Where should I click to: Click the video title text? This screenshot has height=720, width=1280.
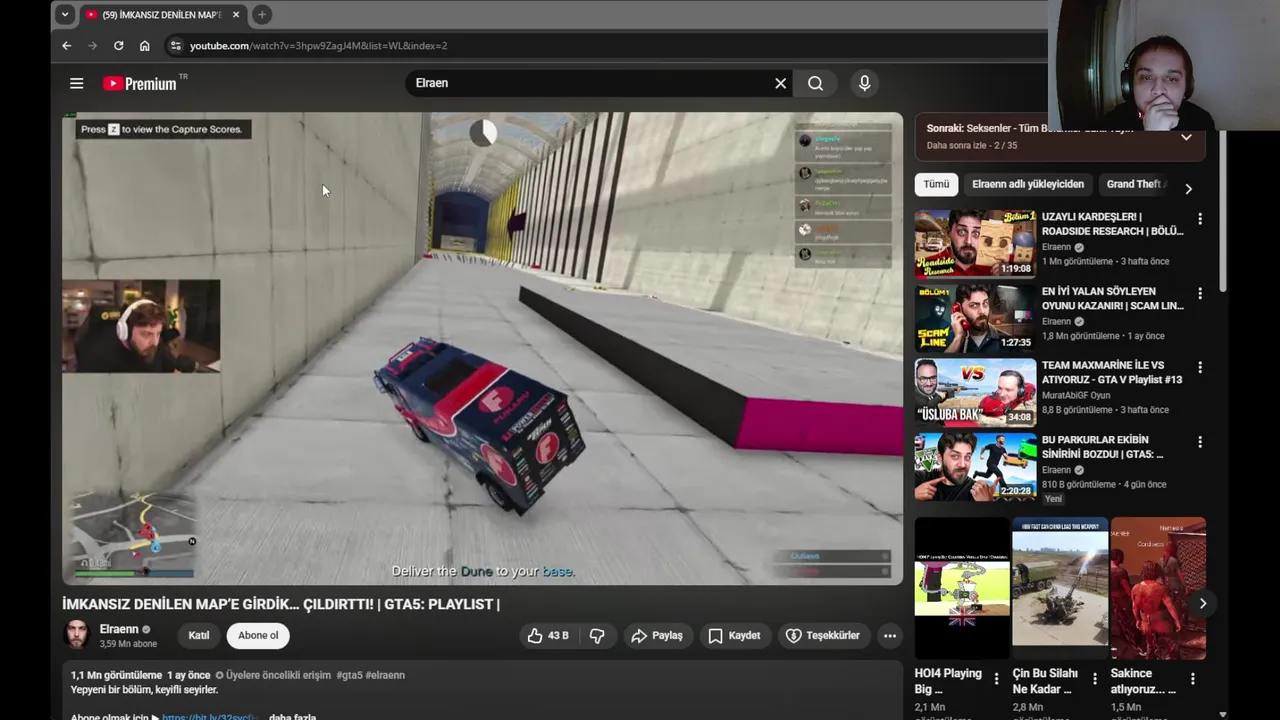point(281,604)
